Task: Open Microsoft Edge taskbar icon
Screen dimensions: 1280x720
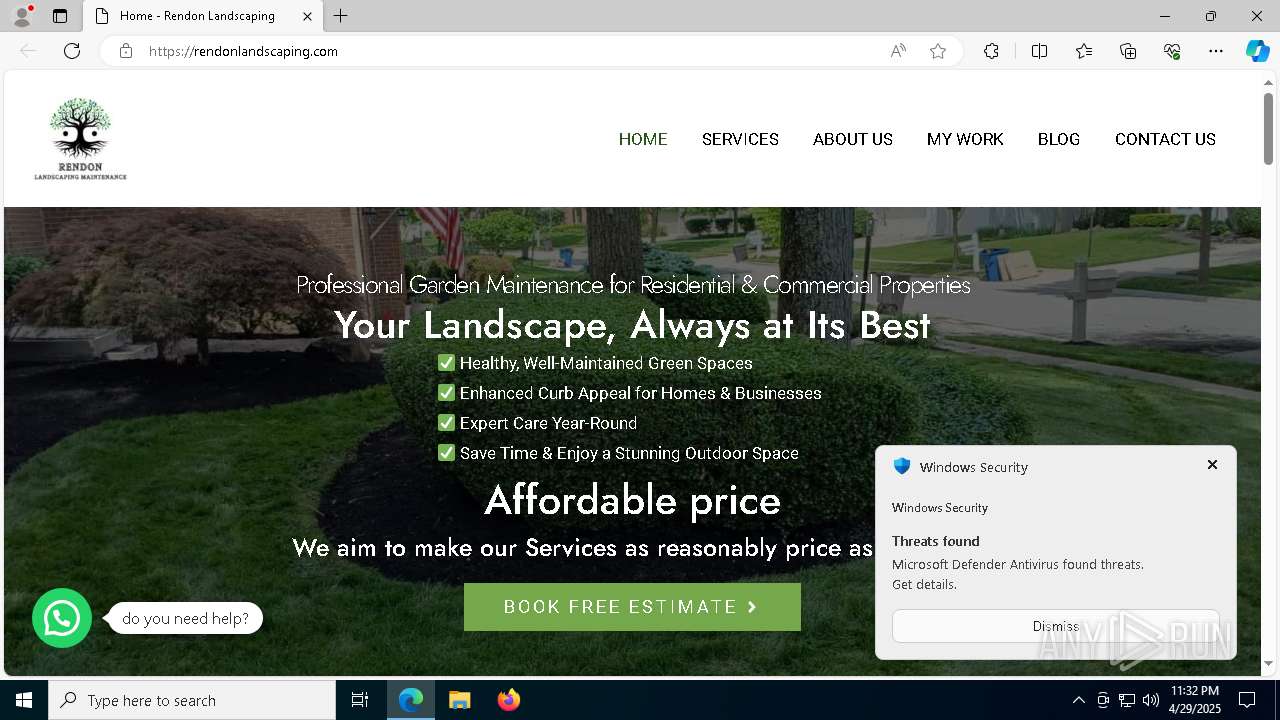Action: (411, 700)
